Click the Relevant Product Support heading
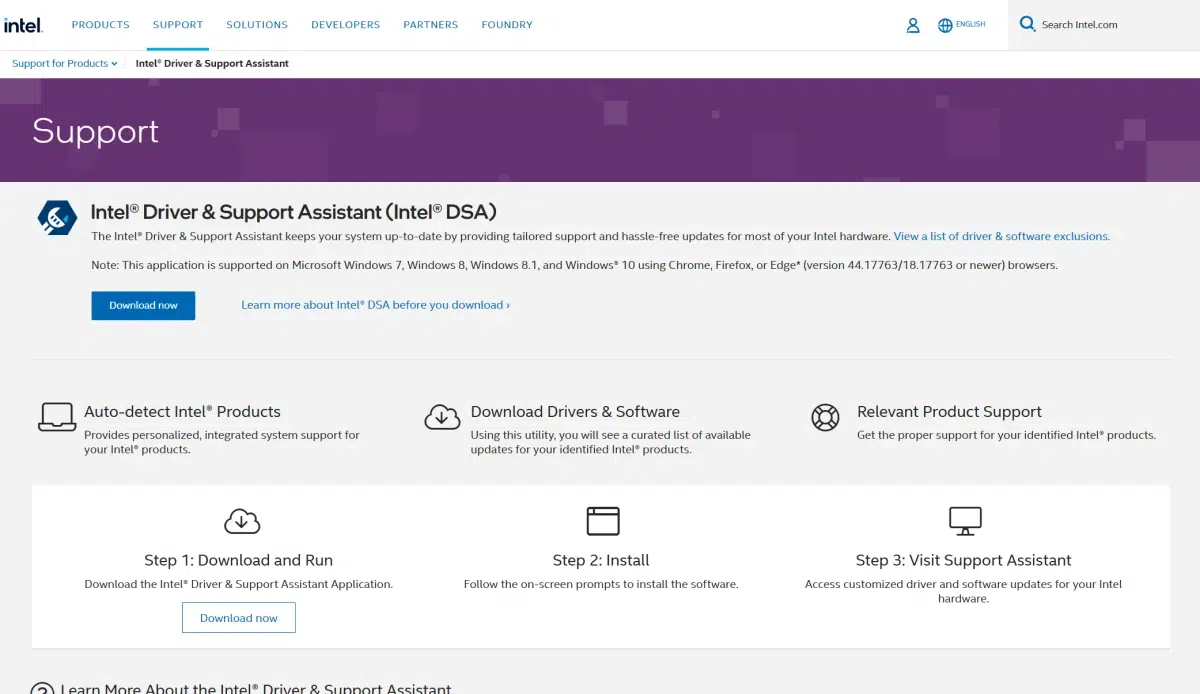This screenshot has height=694, width=1200. tap(949, 411)
